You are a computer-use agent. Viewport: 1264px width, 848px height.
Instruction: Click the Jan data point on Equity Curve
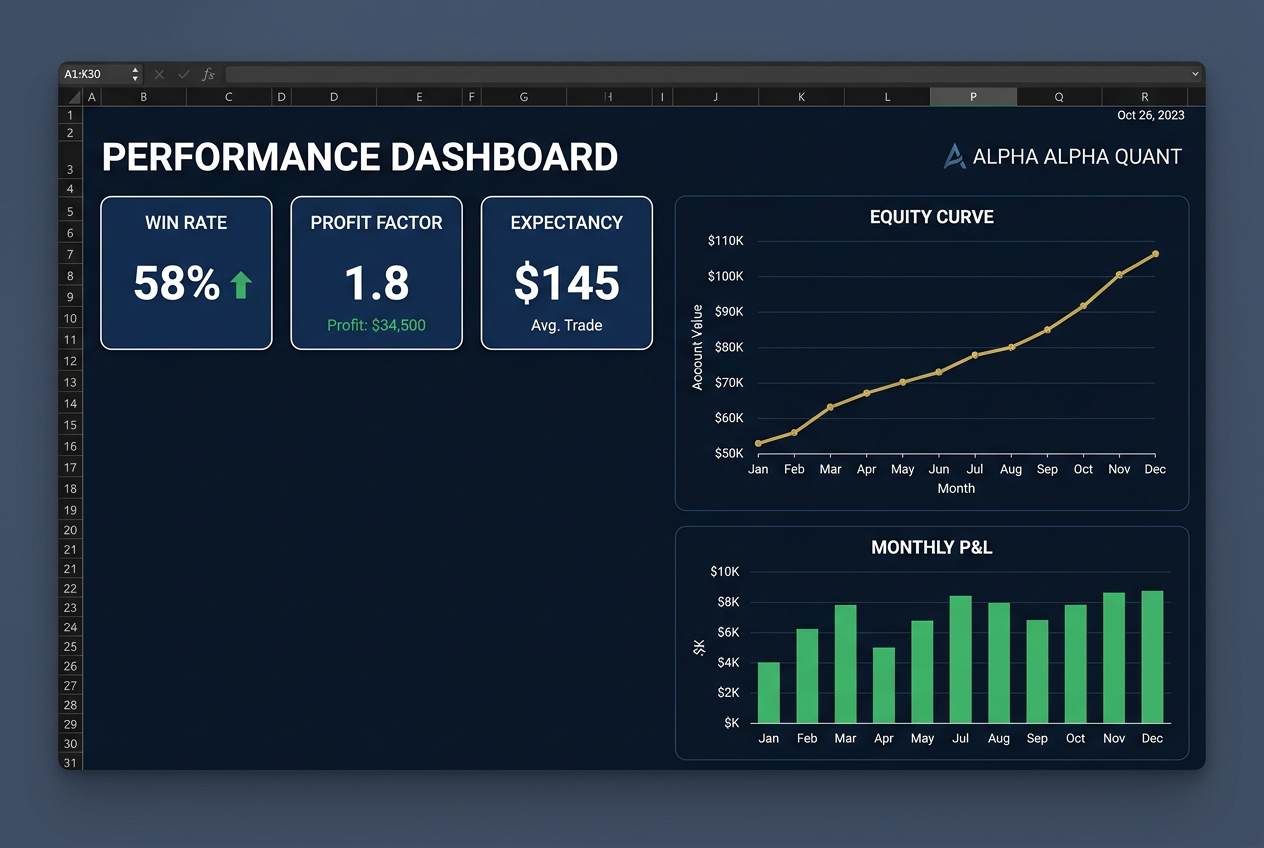(758, 443)
